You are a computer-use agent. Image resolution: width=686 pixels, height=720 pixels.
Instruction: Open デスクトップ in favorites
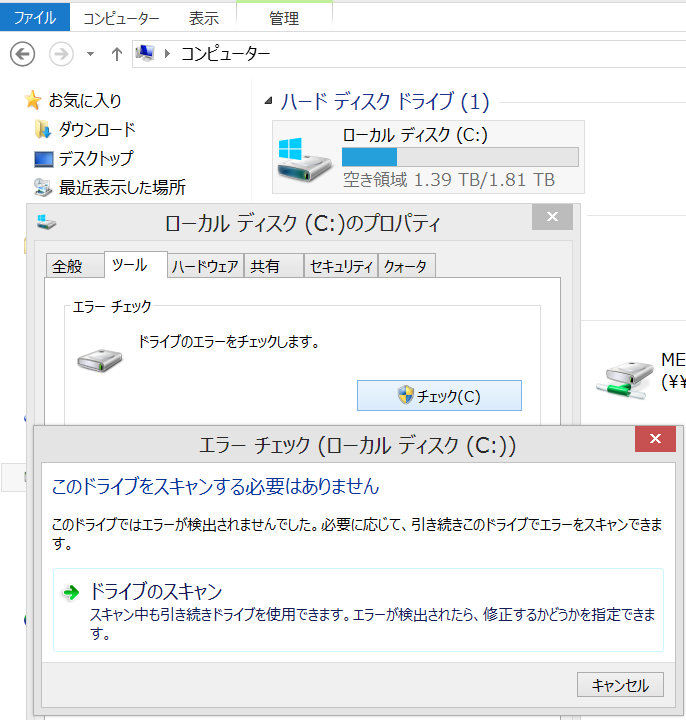[x=96, y=159]
